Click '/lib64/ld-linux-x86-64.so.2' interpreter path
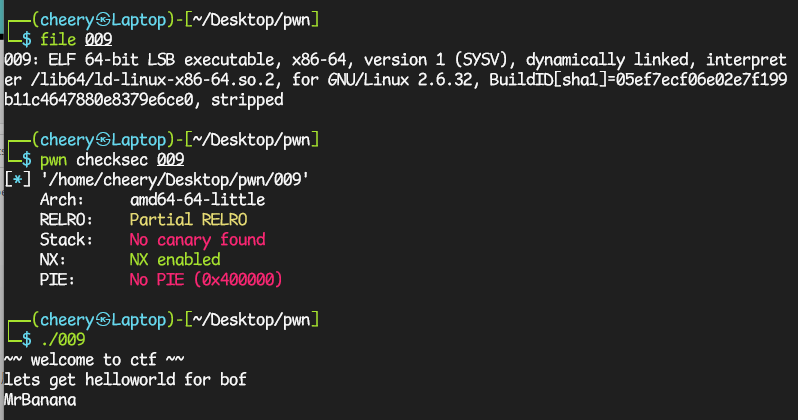 (x=158, y=80)
